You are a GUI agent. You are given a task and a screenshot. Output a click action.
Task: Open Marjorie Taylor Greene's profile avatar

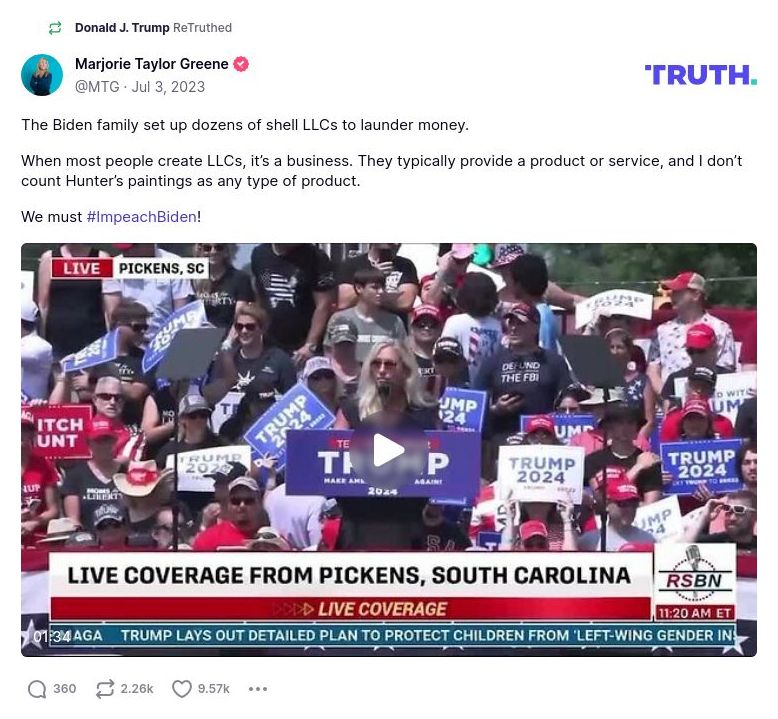(x=42, y=75)
